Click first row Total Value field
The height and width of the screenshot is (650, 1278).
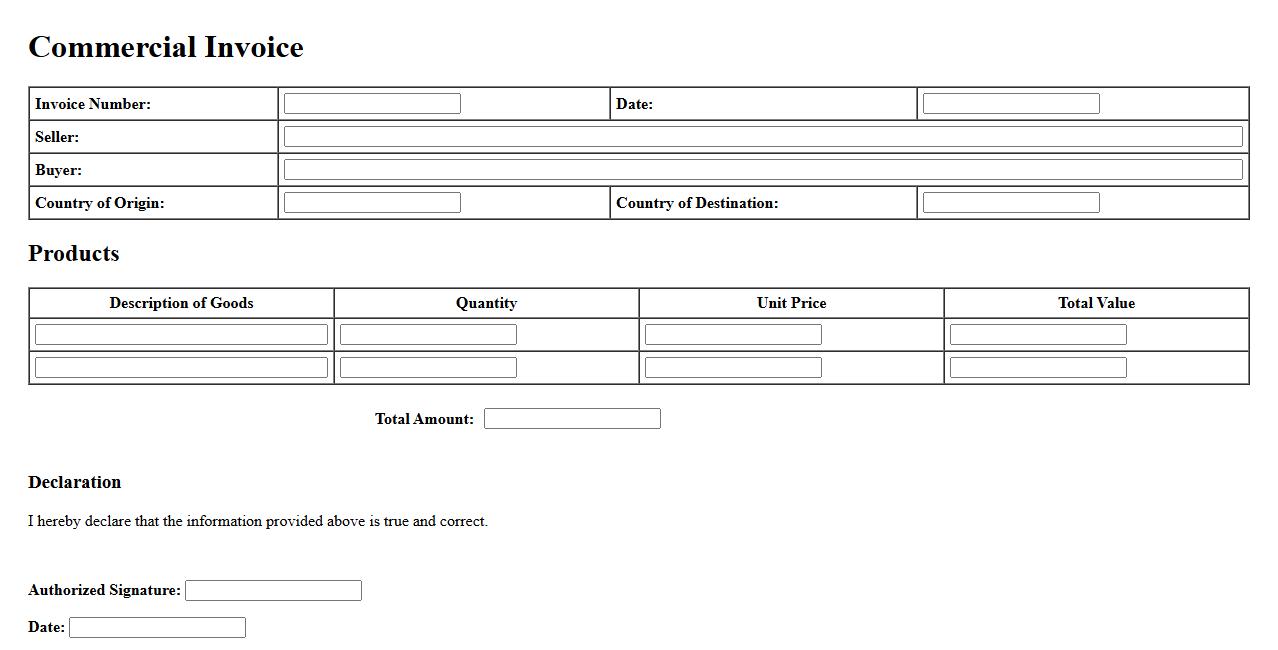1038,335
